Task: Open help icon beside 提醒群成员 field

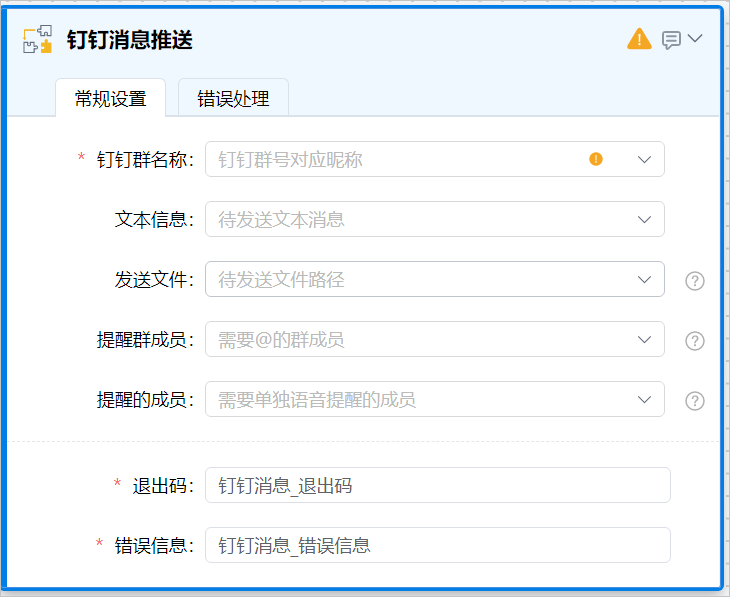Action: coord(695,341)
